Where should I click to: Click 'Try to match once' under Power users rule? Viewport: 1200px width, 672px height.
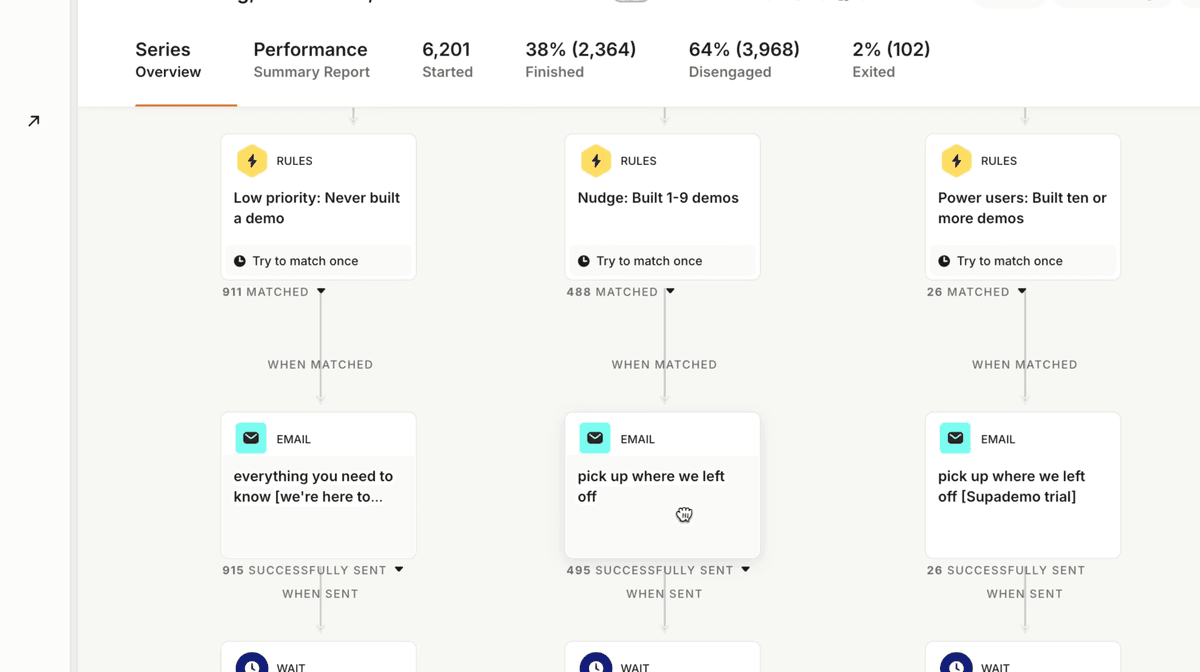[1022, 261]
